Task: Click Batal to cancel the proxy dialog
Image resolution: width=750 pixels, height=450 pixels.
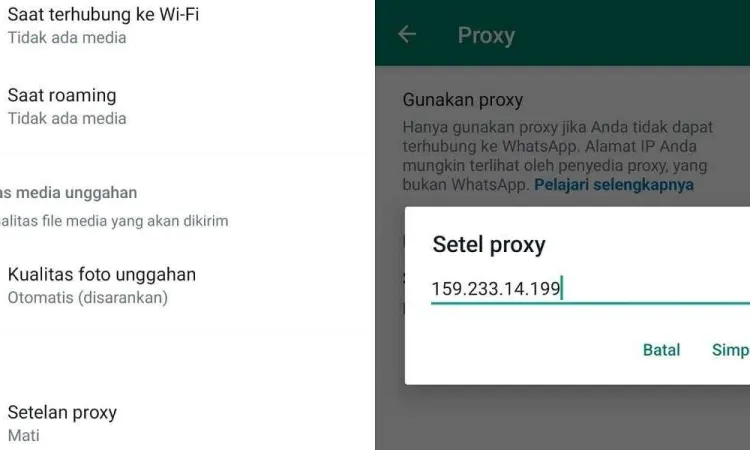Action: (x=661, y=350)
